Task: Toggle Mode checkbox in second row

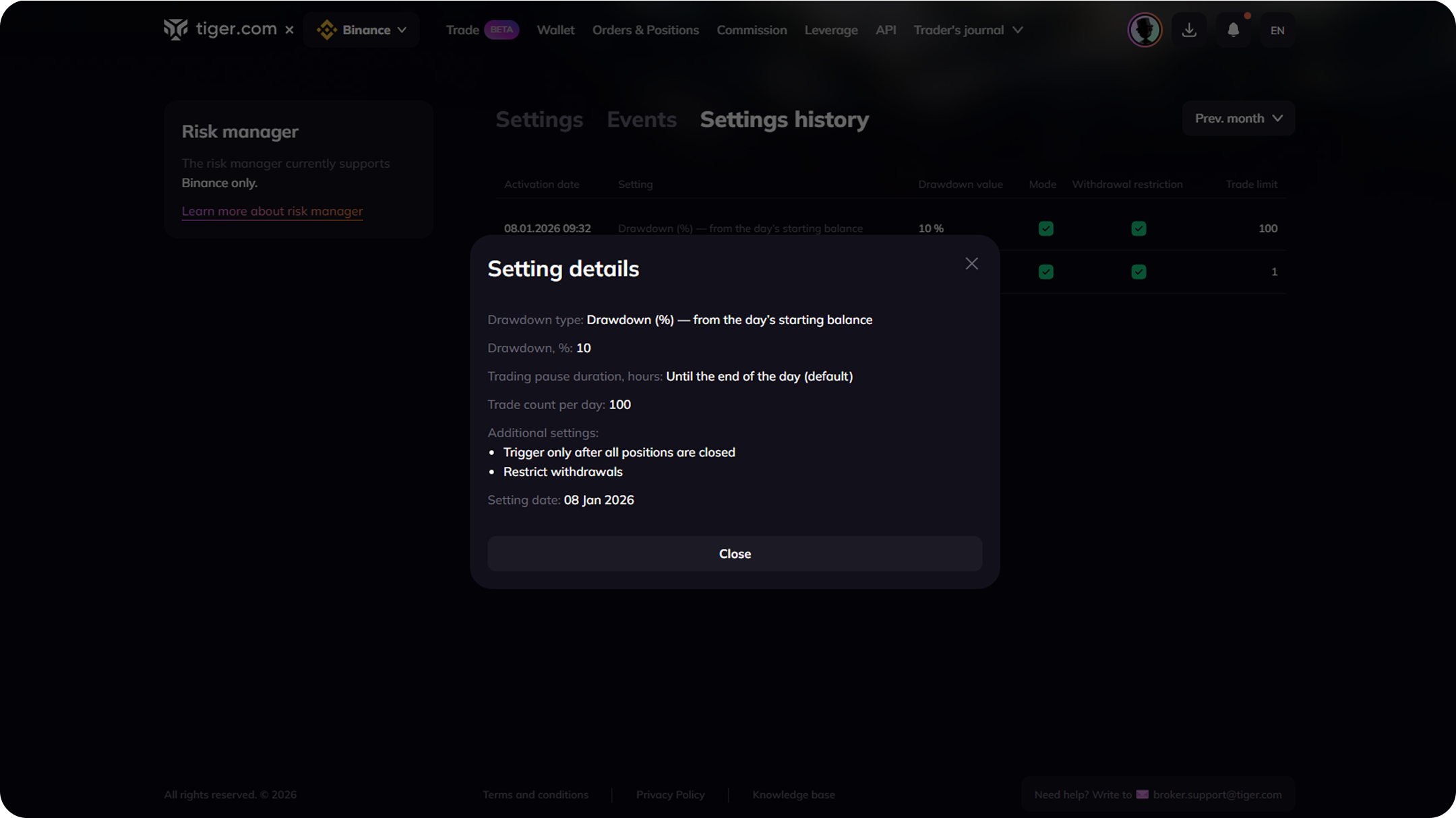Action: 1045,272
